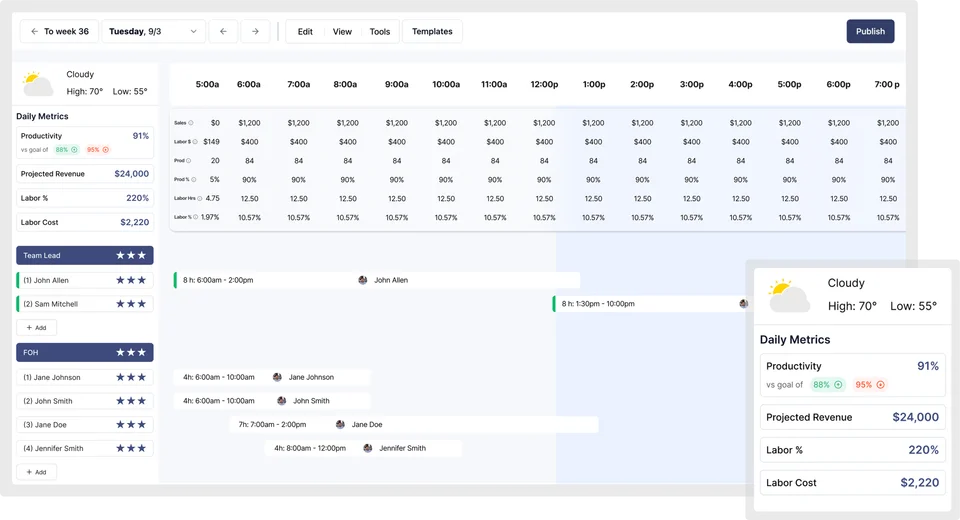Click star rating next to Jane Johnson

point(131,377)
